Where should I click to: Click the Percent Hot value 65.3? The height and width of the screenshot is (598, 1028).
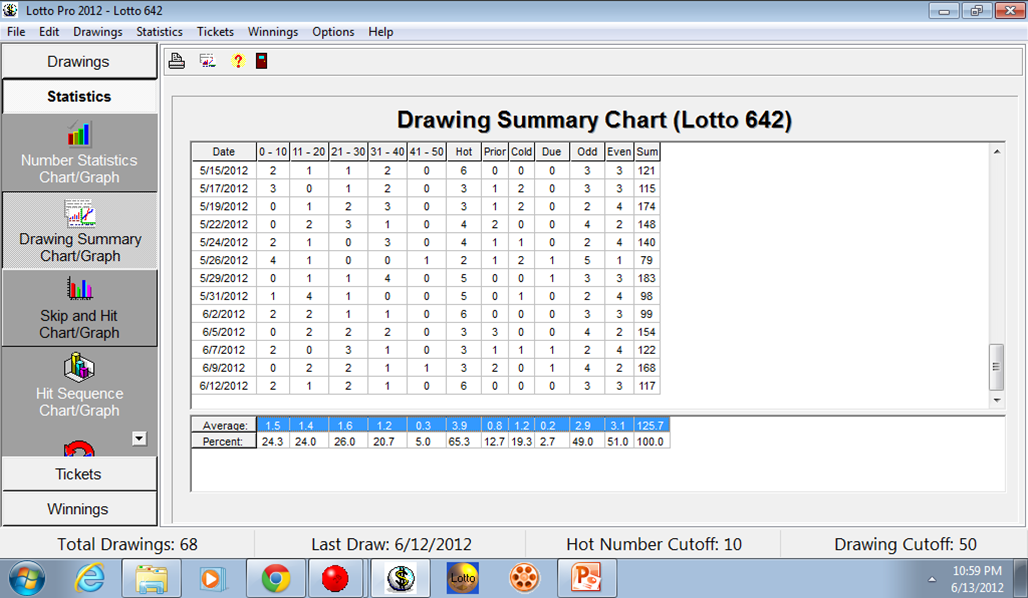pyautogui.click(x=459, y=441)
